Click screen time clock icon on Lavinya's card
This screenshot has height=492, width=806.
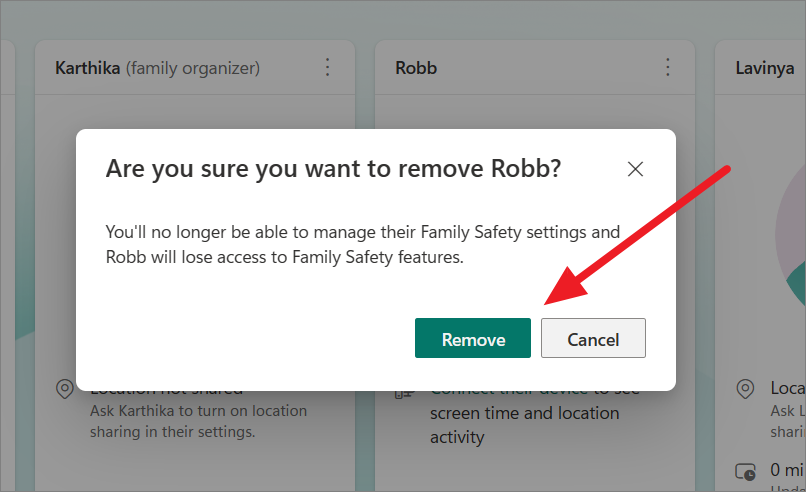pyautogui.click(x=745, y=471)
